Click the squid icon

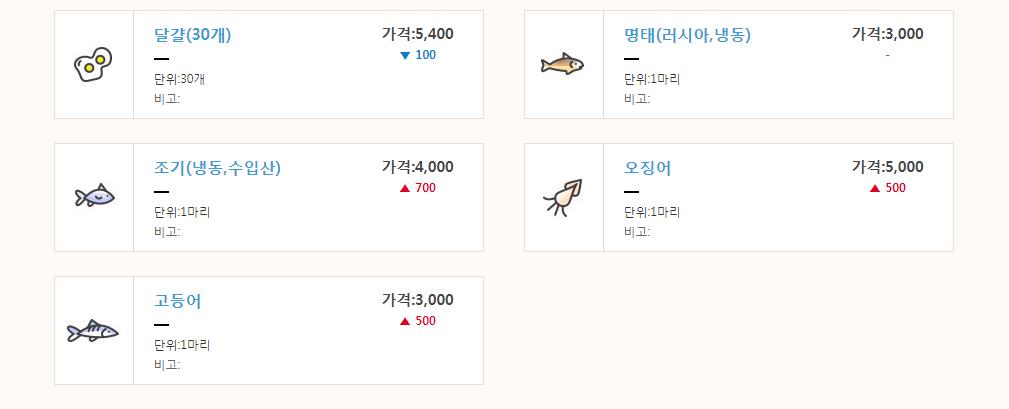click(561, 197)
